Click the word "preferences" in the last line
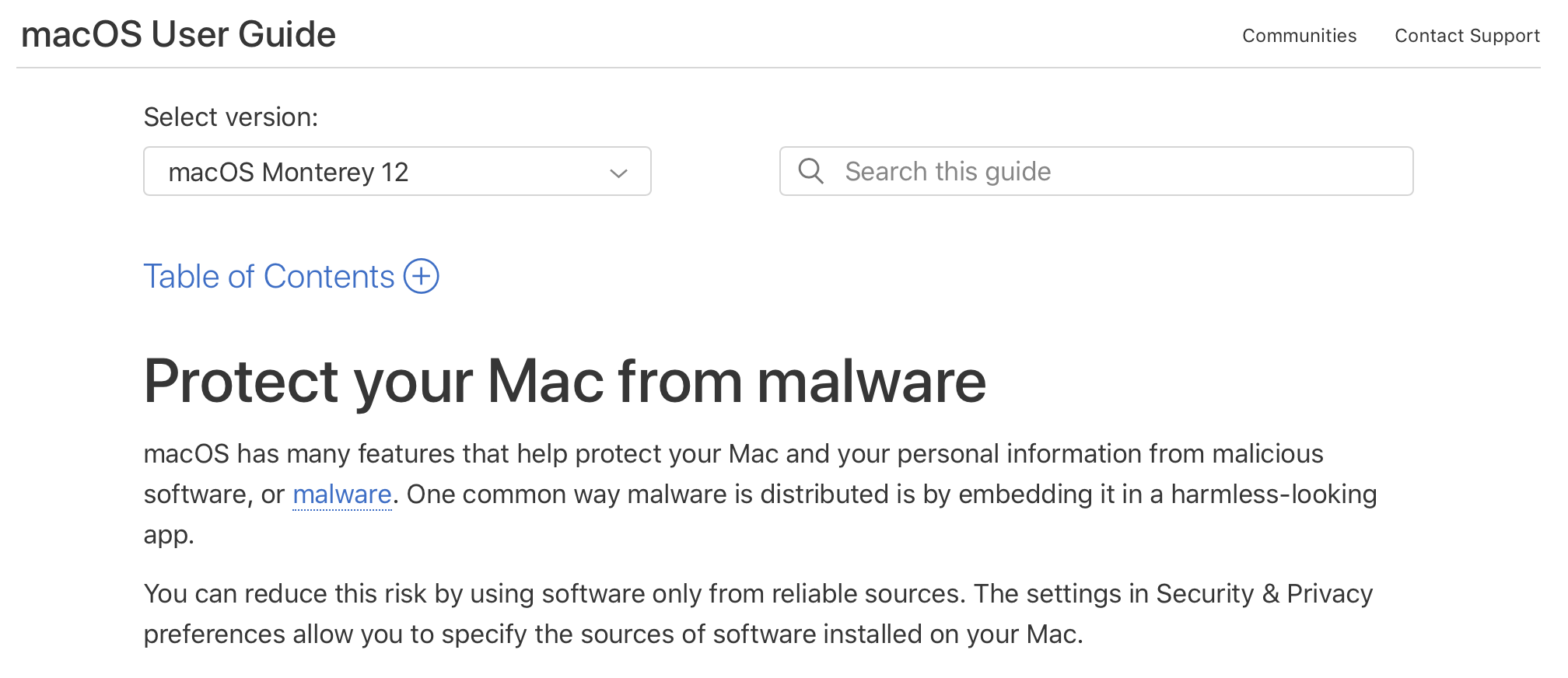Image resolution: width=1568 pixels, height=678 pixels. click(x=214, y=634)
